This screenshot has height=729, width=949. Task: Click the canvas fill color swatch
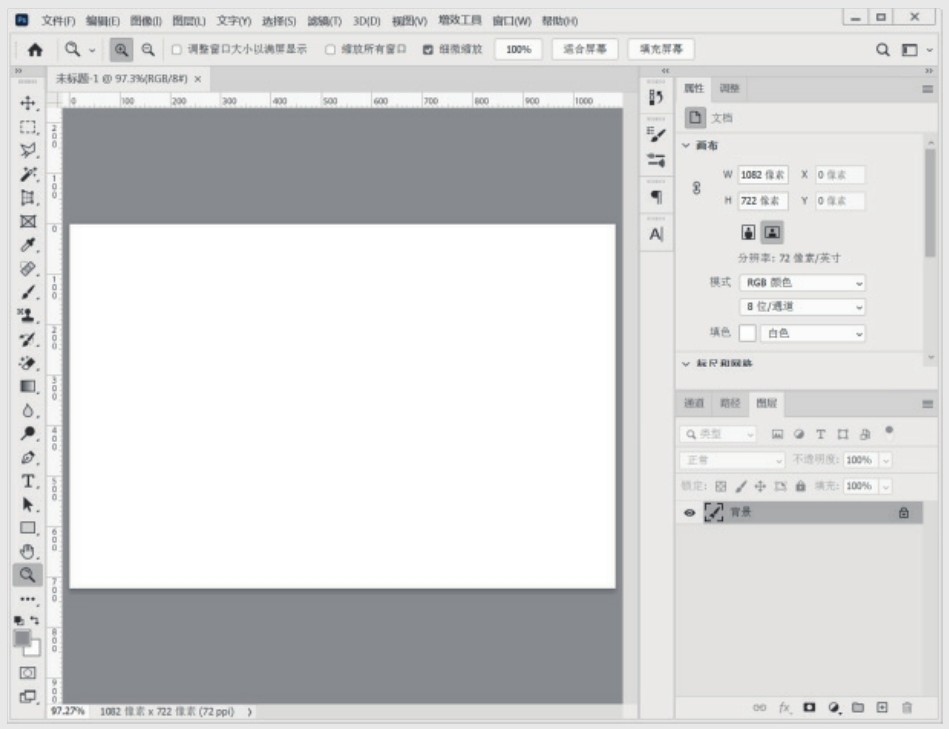coord(747,333)
